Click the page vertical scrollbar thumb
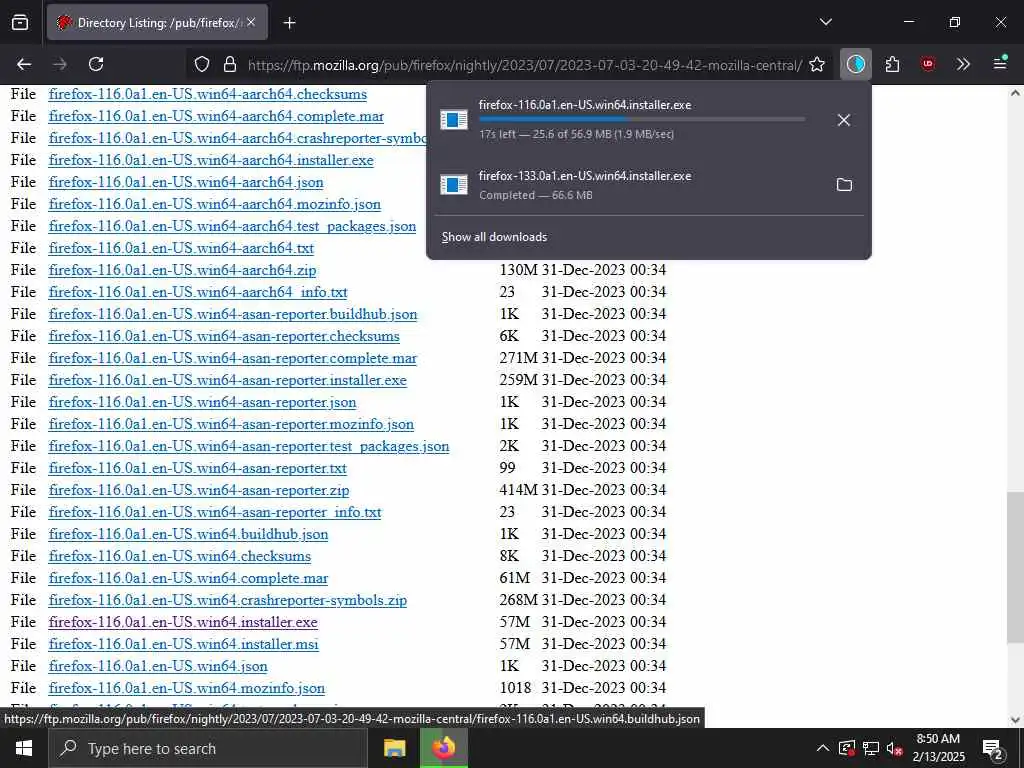Screen dimensions: 1024x768 [x=1014, y=567]
